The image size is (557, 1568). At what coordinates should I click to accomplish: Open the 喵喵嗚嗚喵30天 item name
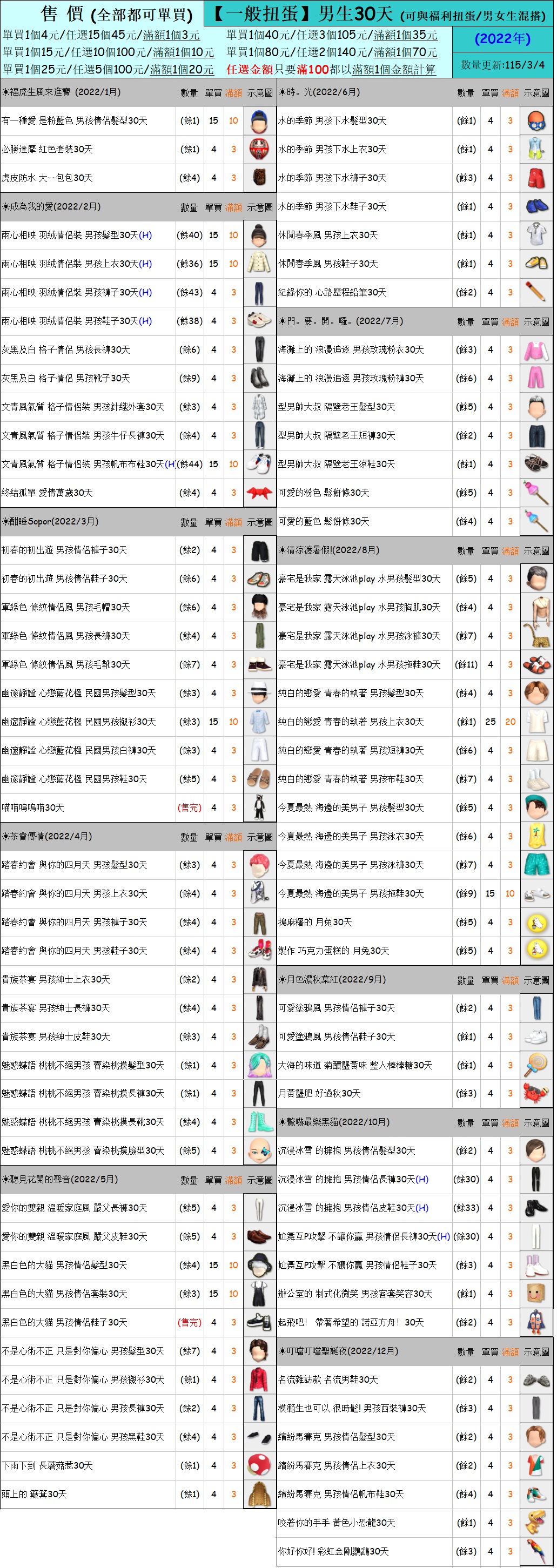[33, 807]
